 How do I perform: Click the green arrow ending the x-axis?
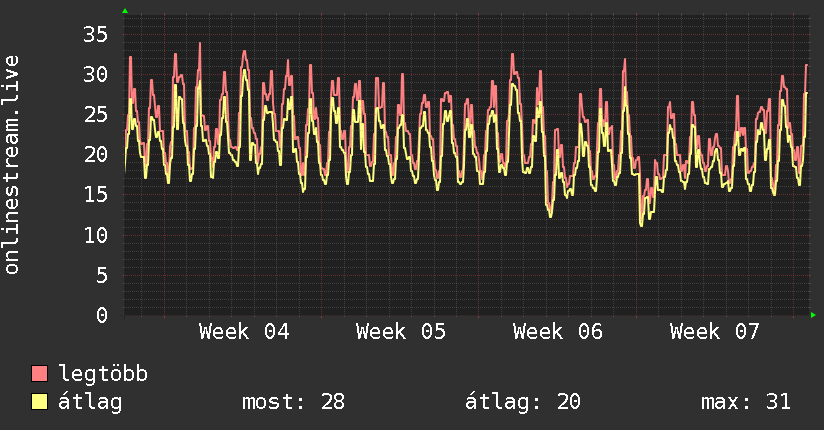(x=813, y=315)
